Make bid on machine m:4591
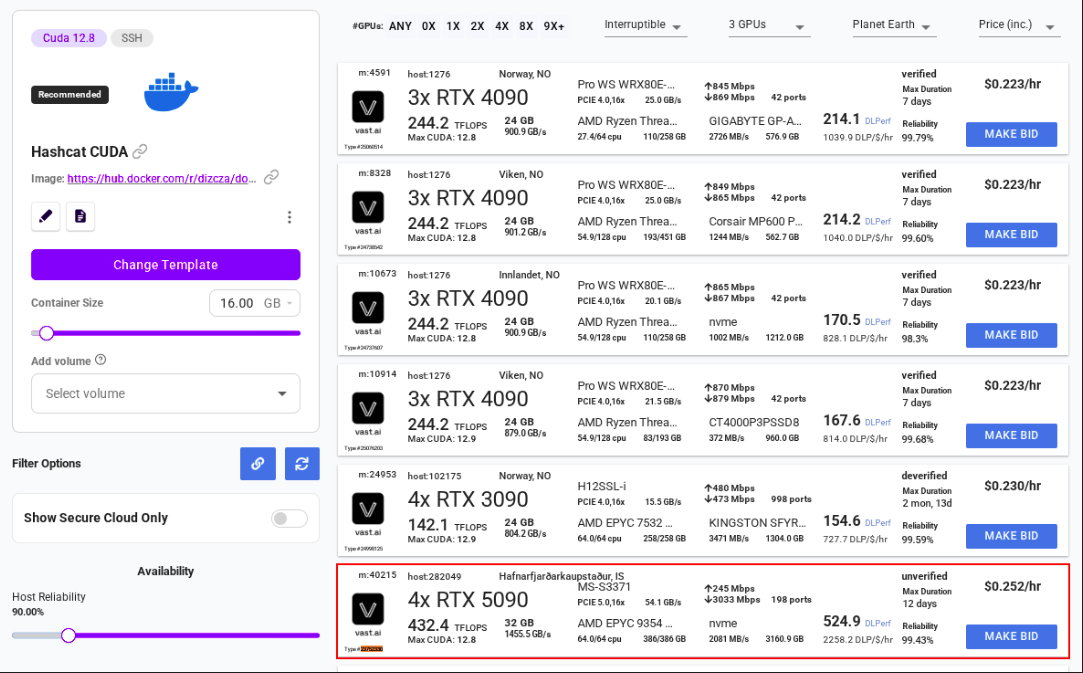 1011,134
